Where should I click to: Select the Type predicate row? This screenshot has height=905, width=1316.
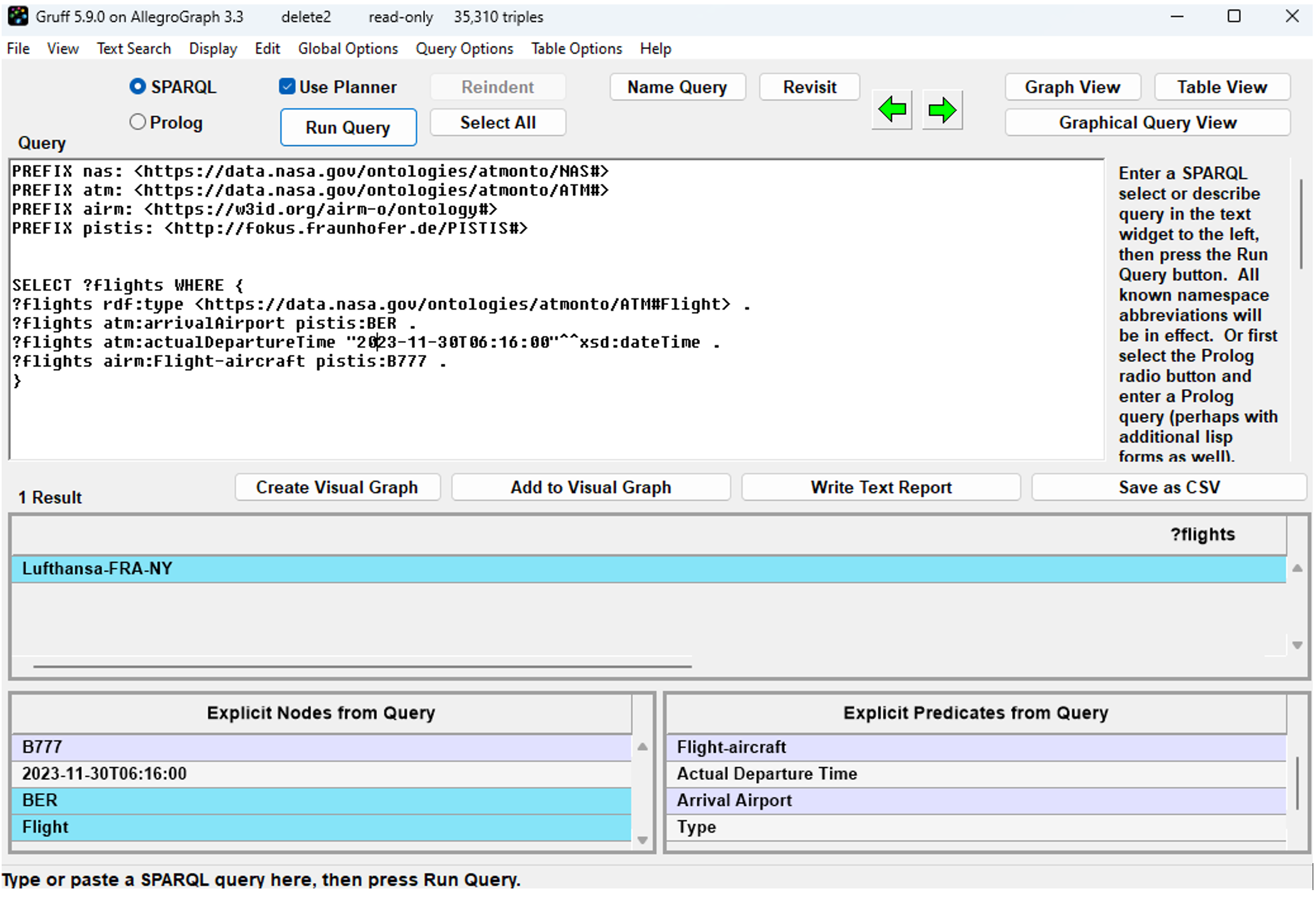tap(975, 827)
